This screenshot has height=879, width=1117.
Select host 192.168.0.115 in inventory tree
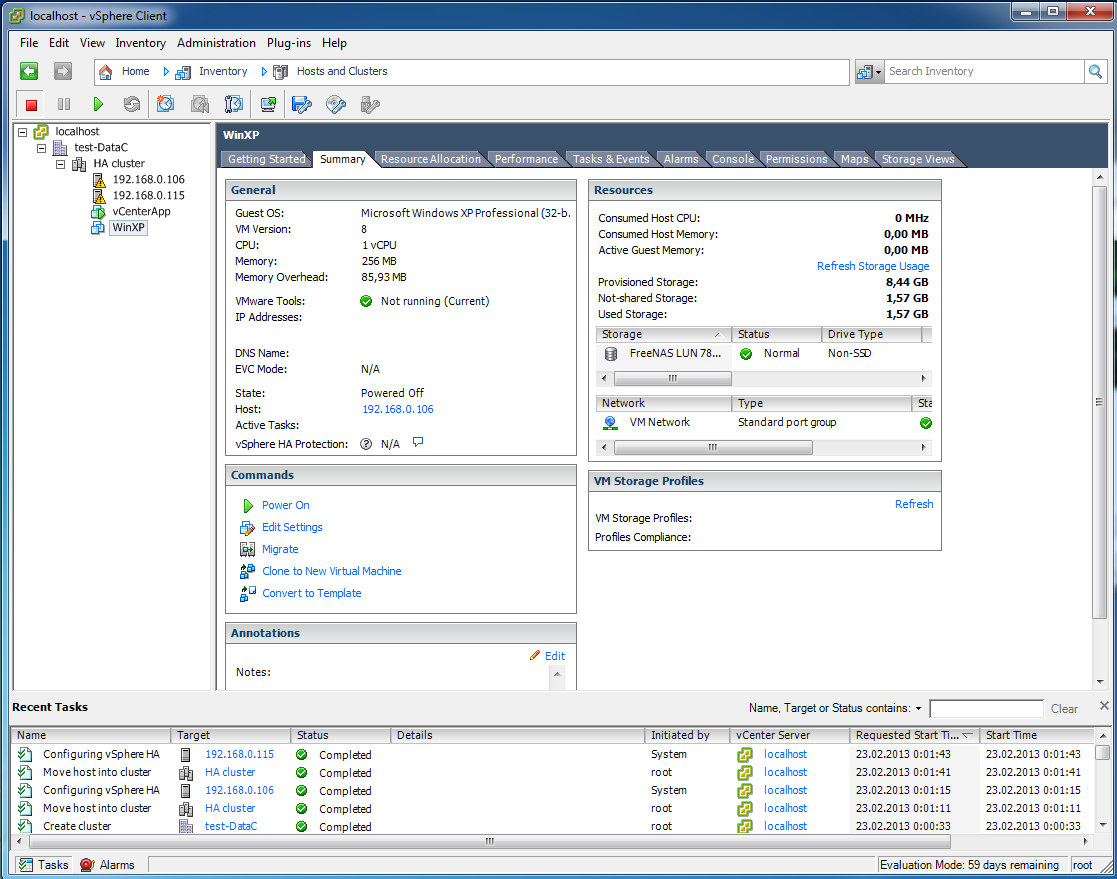pyautogui.click(x=148, y=195)
